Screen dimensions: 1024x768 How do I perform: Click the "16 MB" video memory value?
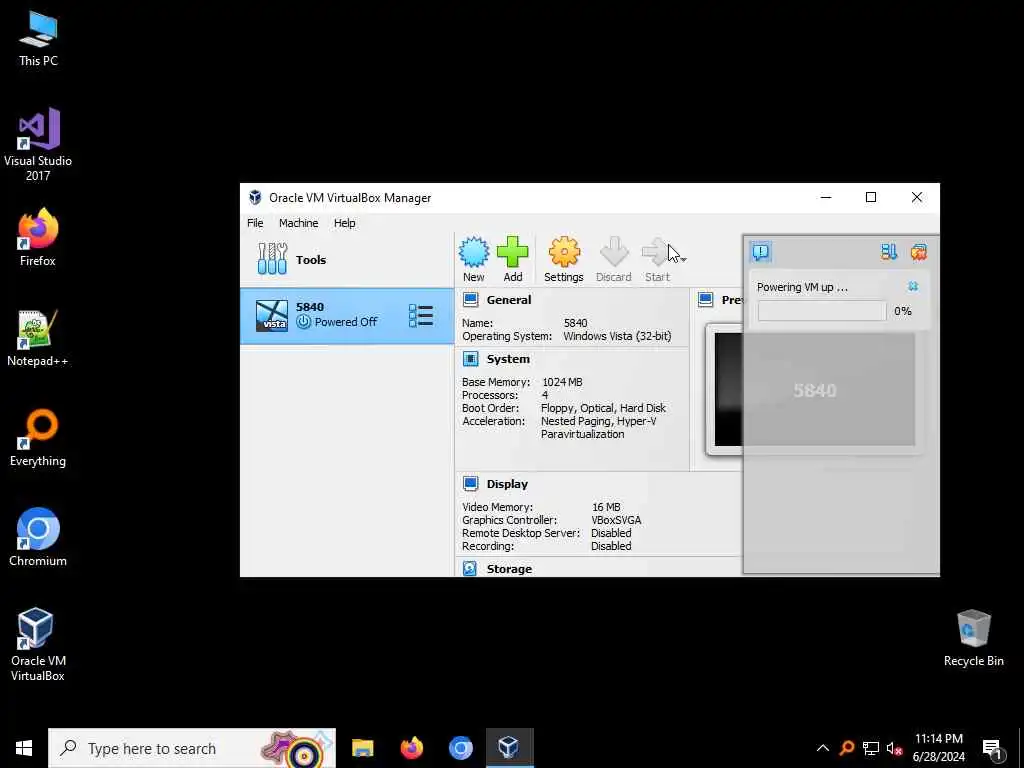(x=606, y=507)
